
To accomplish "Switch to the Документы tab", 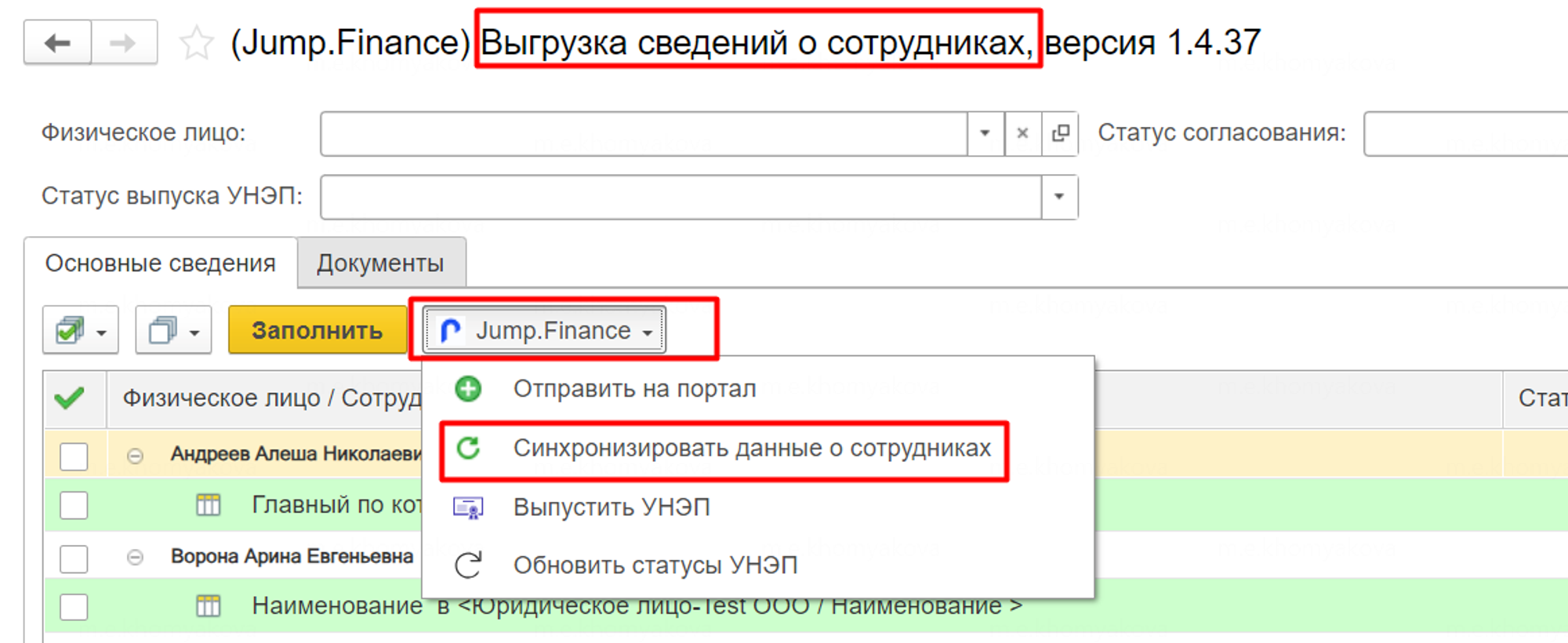I will coord(380,263).
